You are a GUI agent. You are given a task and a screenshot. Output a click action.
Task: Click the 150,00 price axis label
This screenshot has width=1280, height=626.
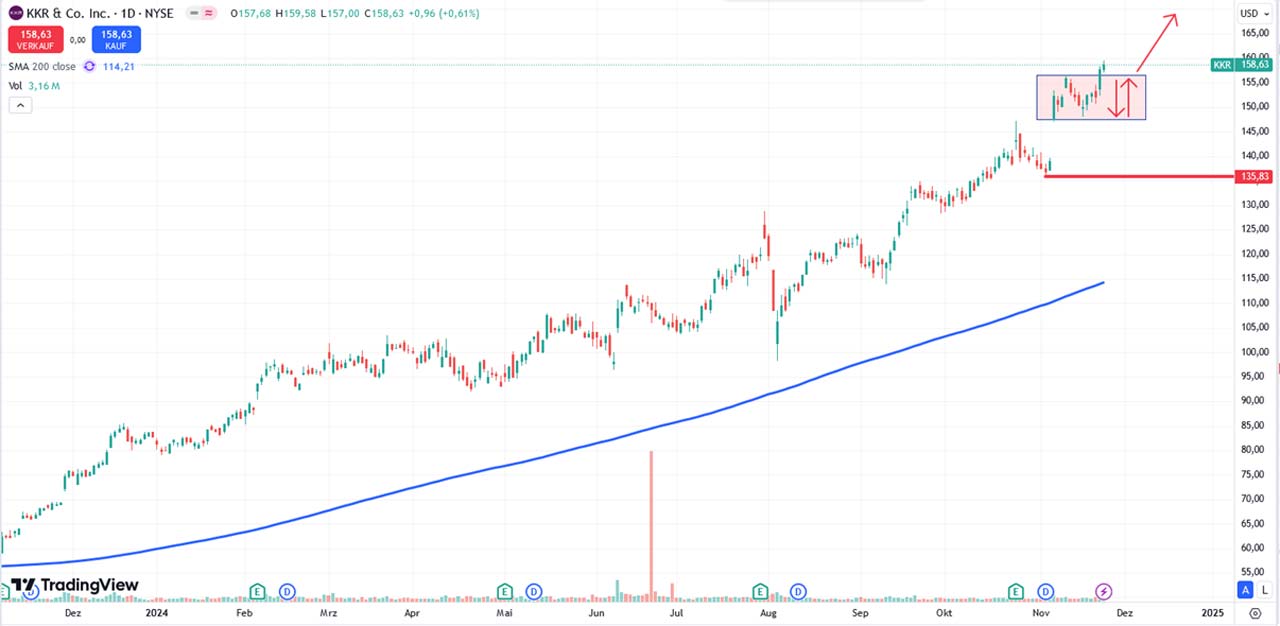[1256, 106]
